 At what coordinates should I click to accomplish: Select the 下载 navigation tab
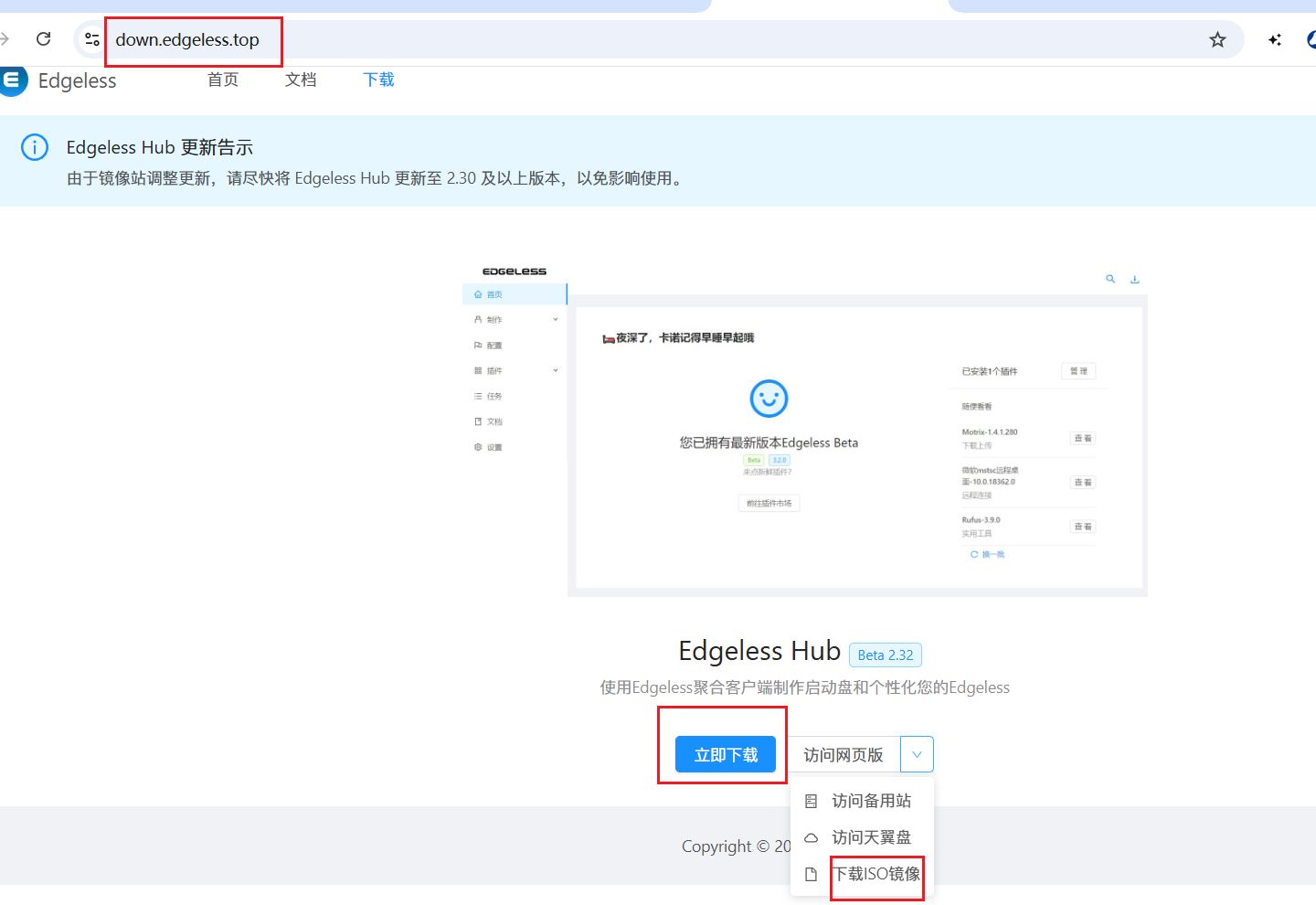pyautogui.click(x=378, y=80)
